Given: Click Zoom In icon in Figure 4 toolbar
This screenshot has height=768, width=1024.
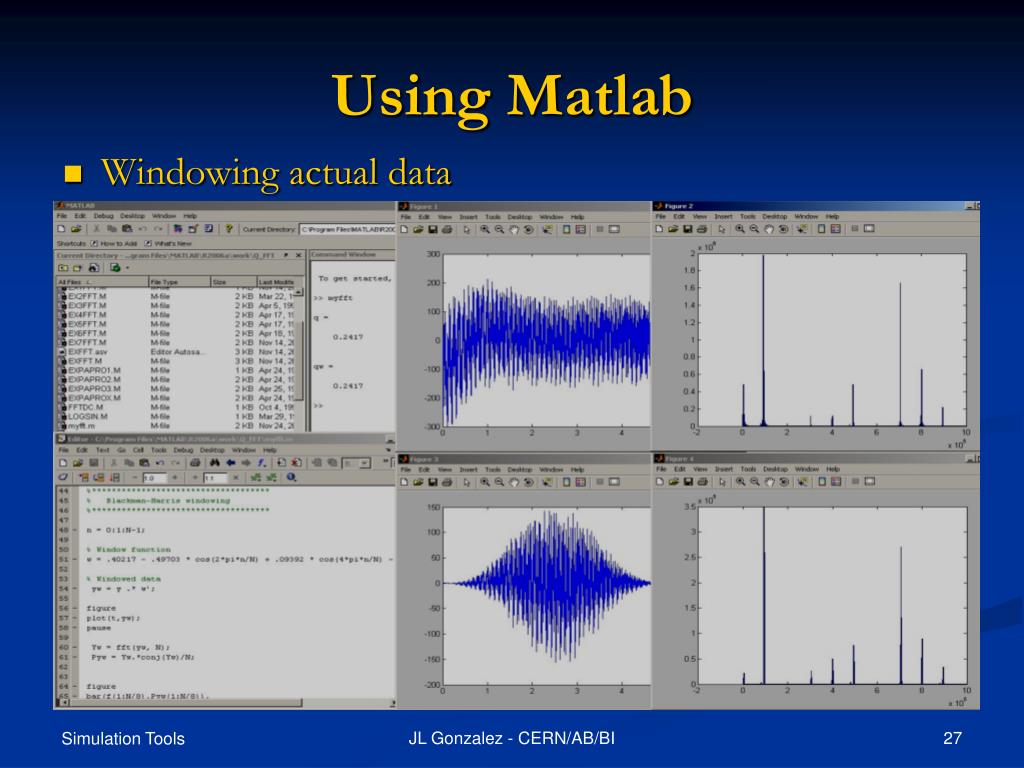Looking at the screenshot, I should 741,481.
